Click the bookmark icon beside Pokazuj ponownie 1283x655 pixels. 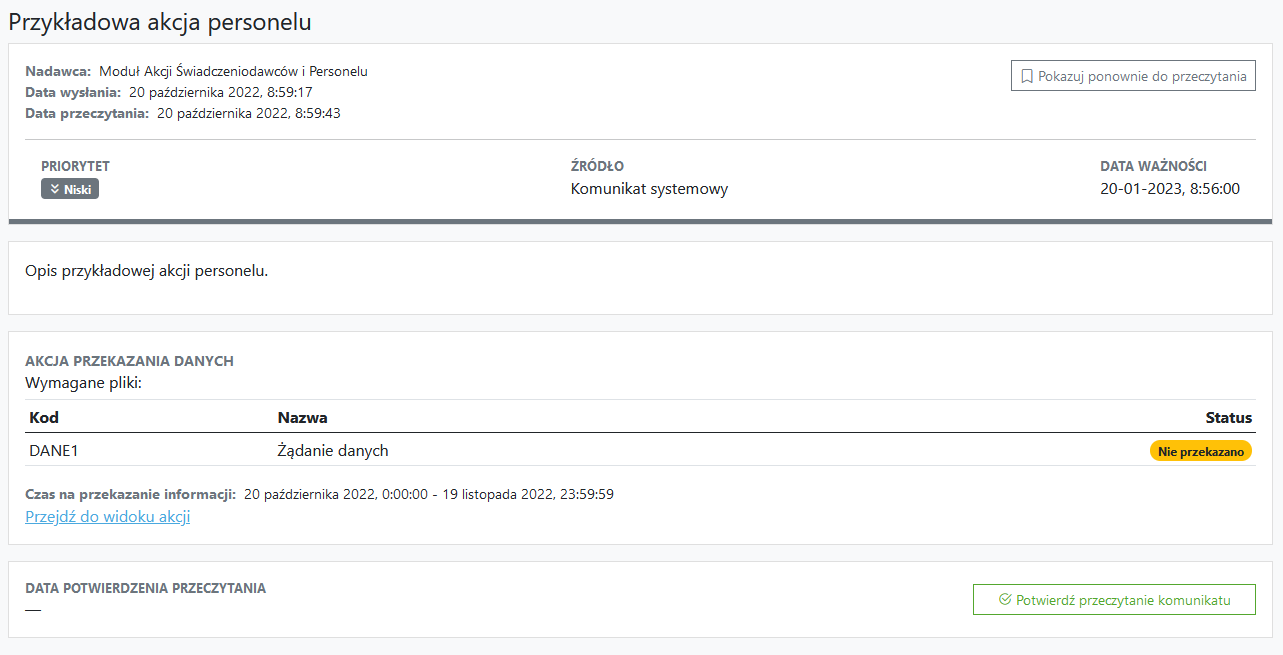[x=1026, y=76]
